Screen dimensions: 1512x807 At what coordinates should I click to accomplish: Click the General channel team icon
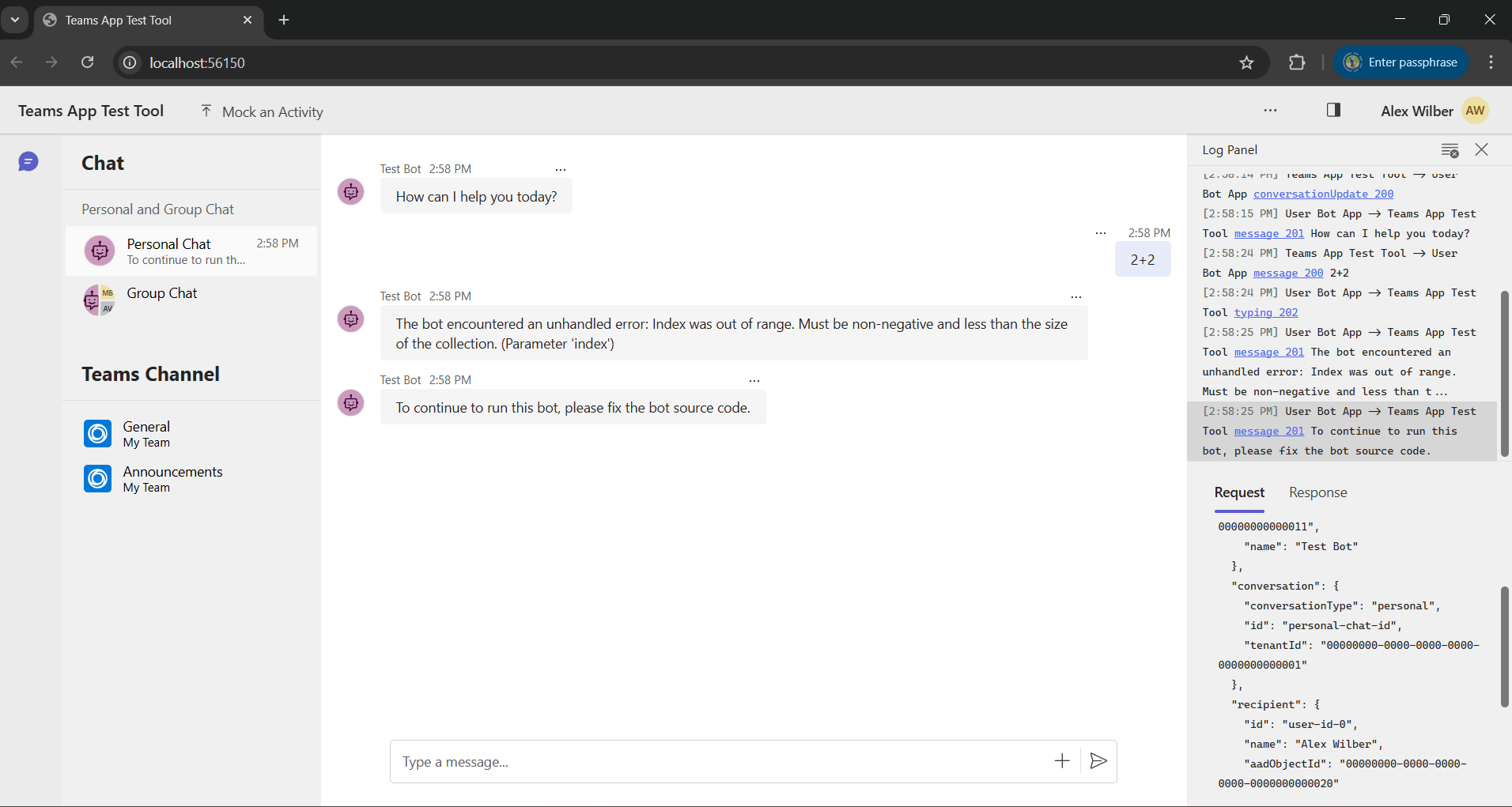click(98, 434)
